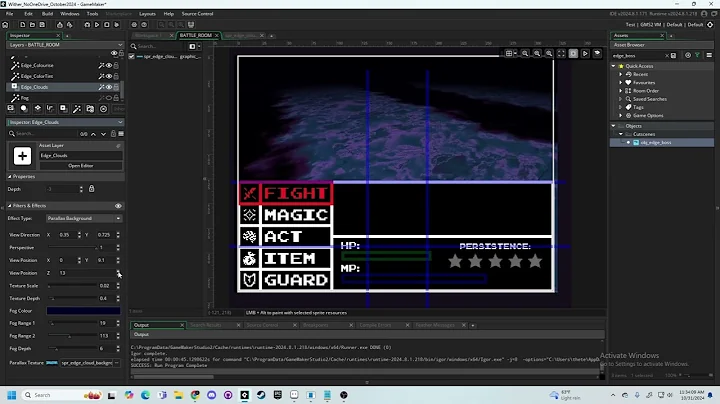Open Discord from the taskbar
720x404 pixels.
tap(211, 395)
